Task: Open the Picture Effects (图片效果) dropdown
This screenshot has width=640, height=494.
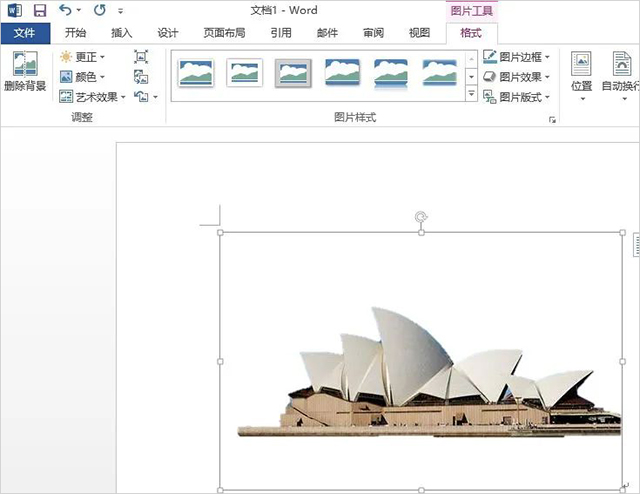Action: tap(516, 77)
